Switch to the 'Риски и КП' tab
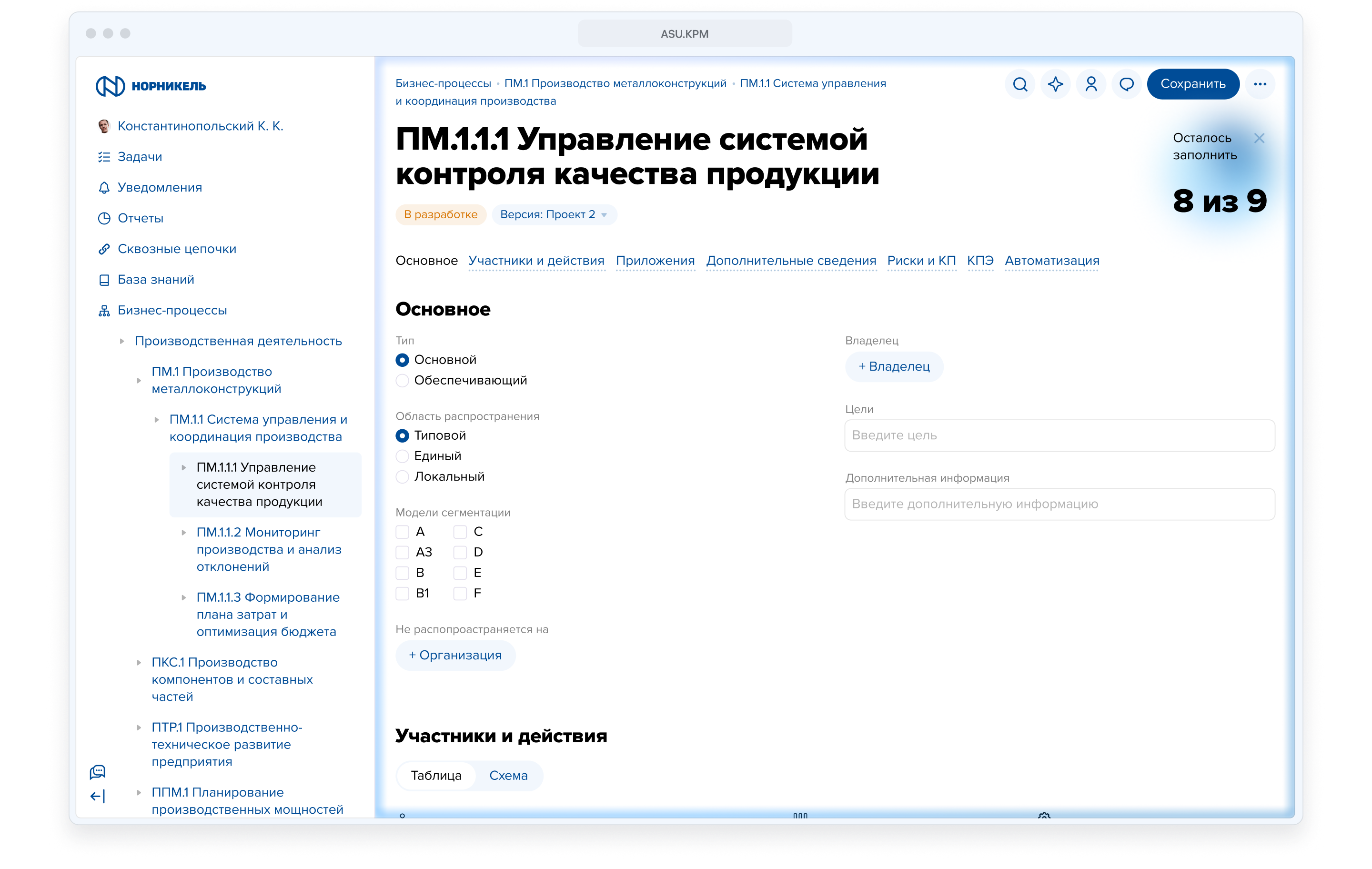Image resolution: width=1372 pixels, height=869 pixels. (921, 261)
